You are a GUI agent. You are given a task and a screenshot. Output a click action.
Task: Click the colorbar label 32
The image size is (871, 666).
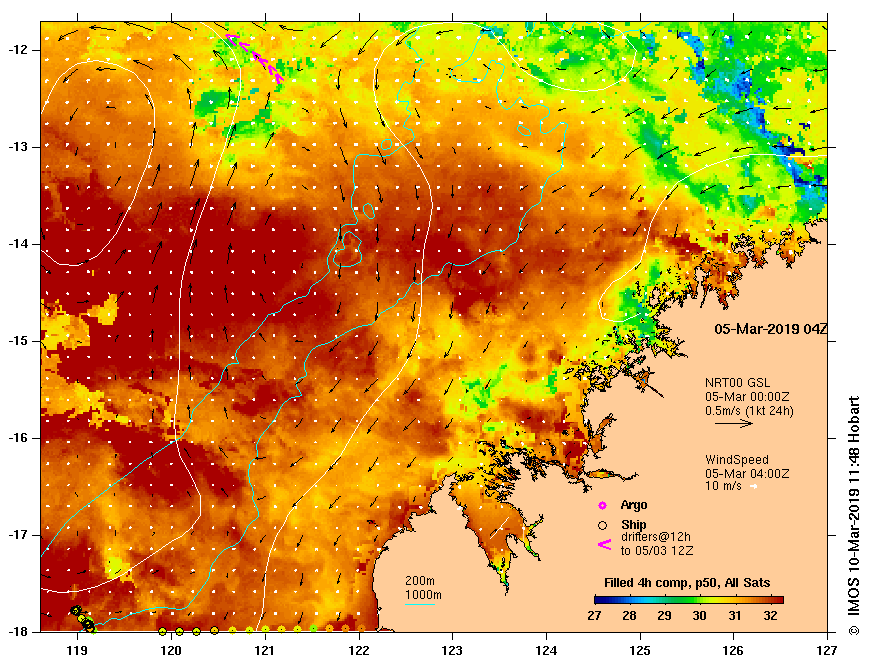click(770, 615)
